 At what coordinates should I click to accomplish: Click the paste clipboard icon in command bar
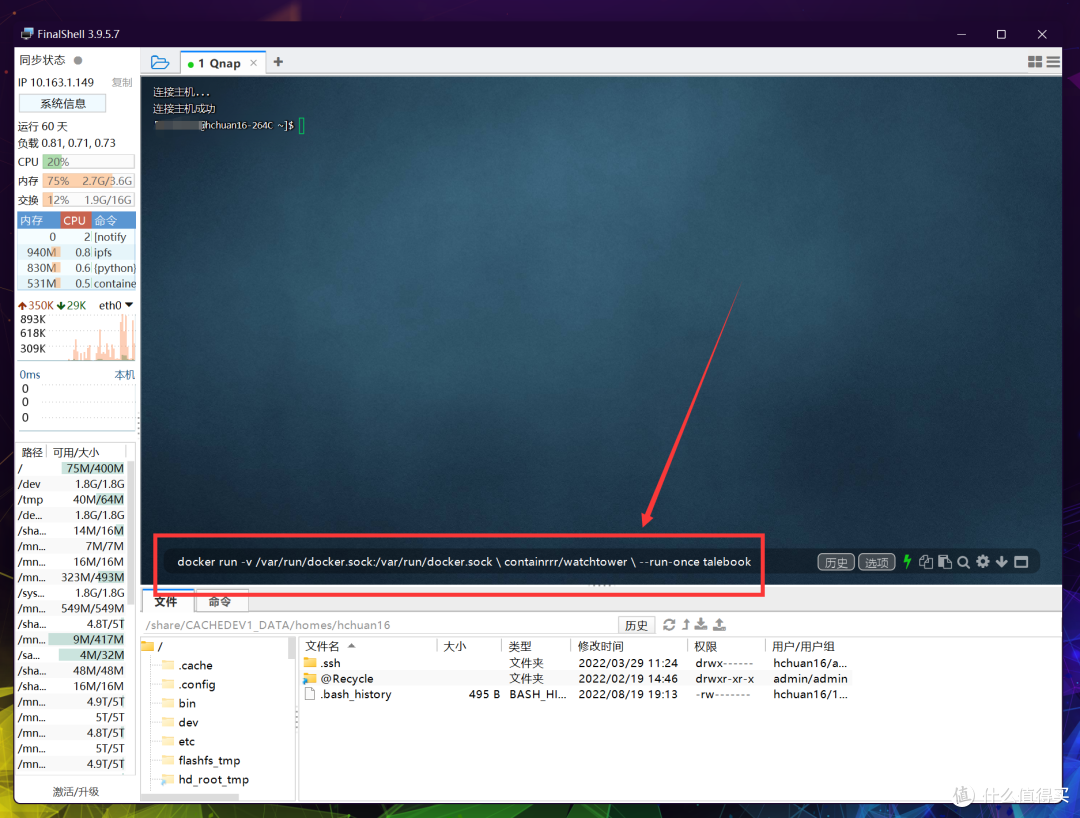point(945,562)
